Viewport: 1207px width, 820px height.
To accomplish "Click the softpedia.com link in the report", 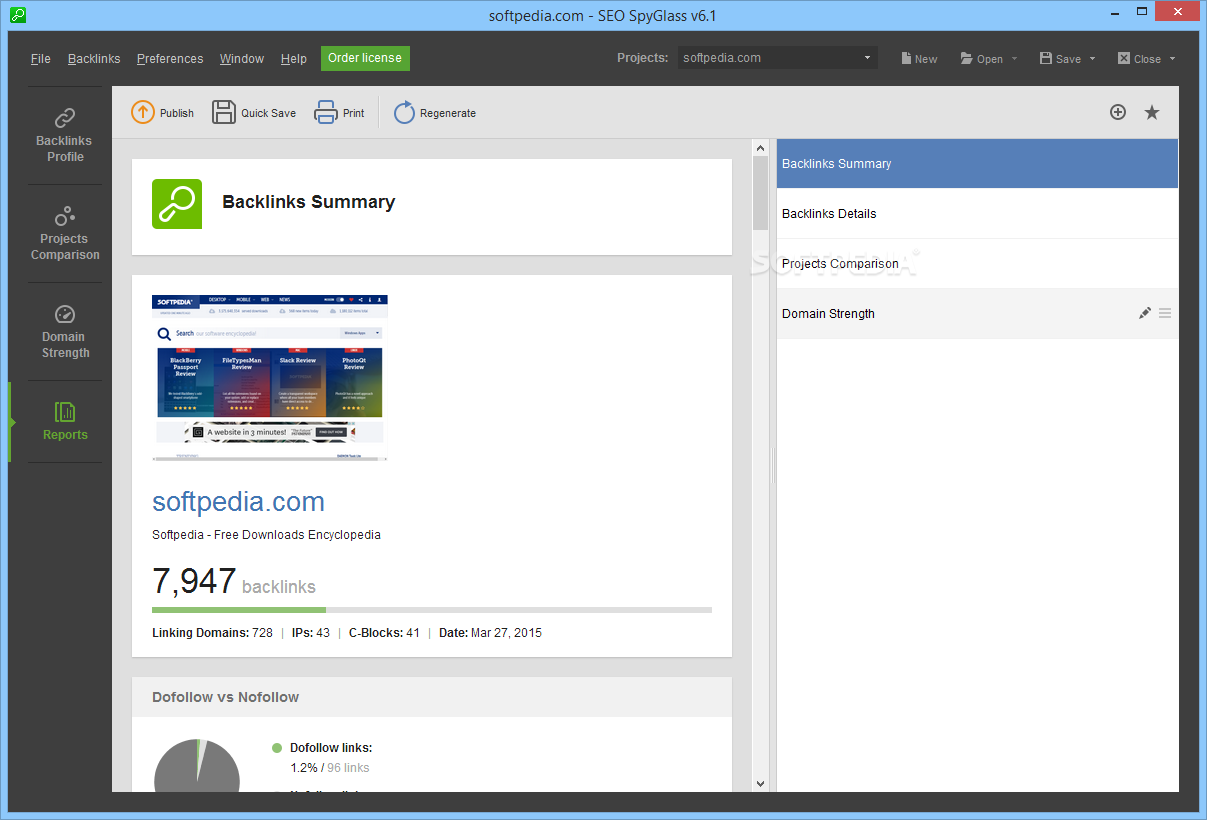I will 238,501.
